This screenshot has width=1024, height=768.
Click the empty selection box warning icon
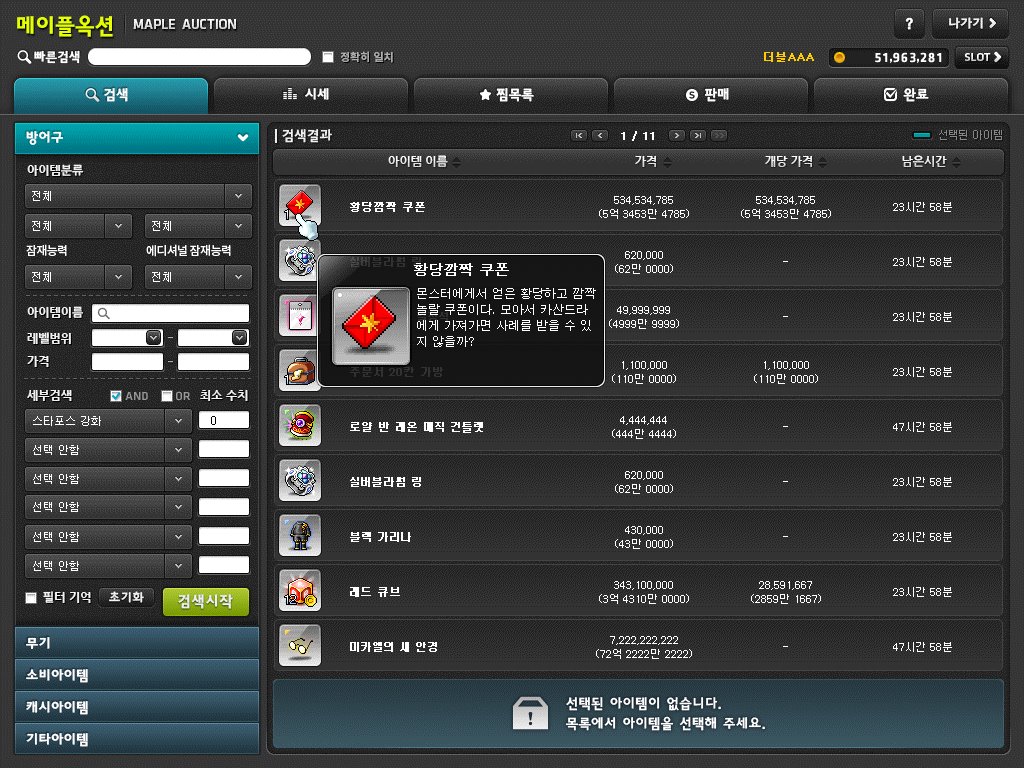tap(530, 712)
